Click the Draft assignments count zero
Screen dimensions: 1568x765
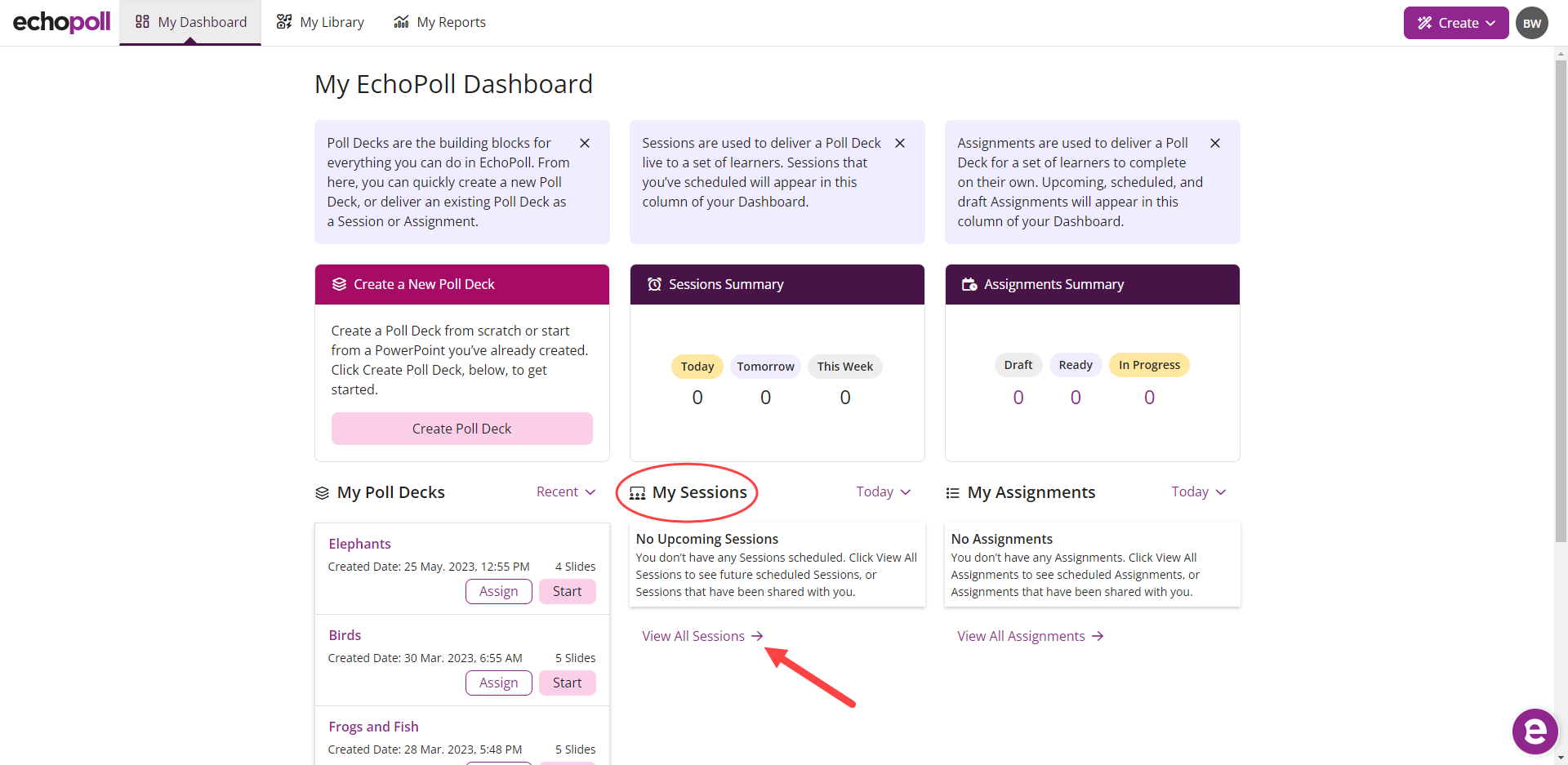click(x=1018, y=398)
